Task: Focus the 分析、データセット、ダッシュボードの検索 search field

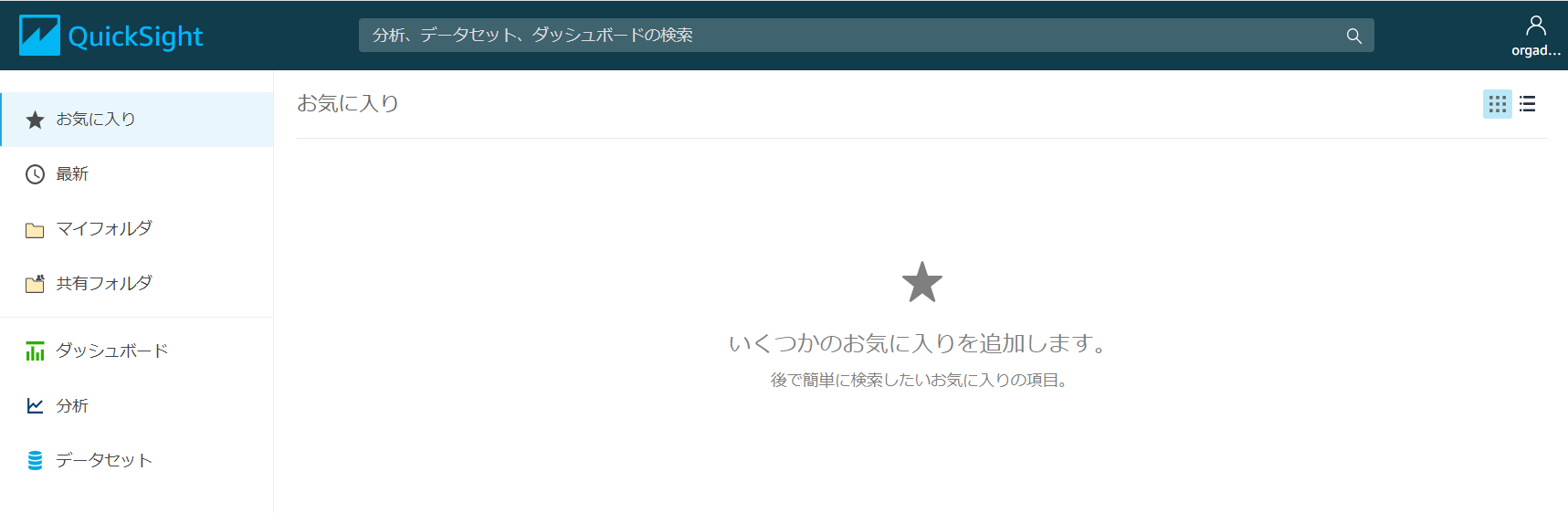Action: (x=866, y=36)
